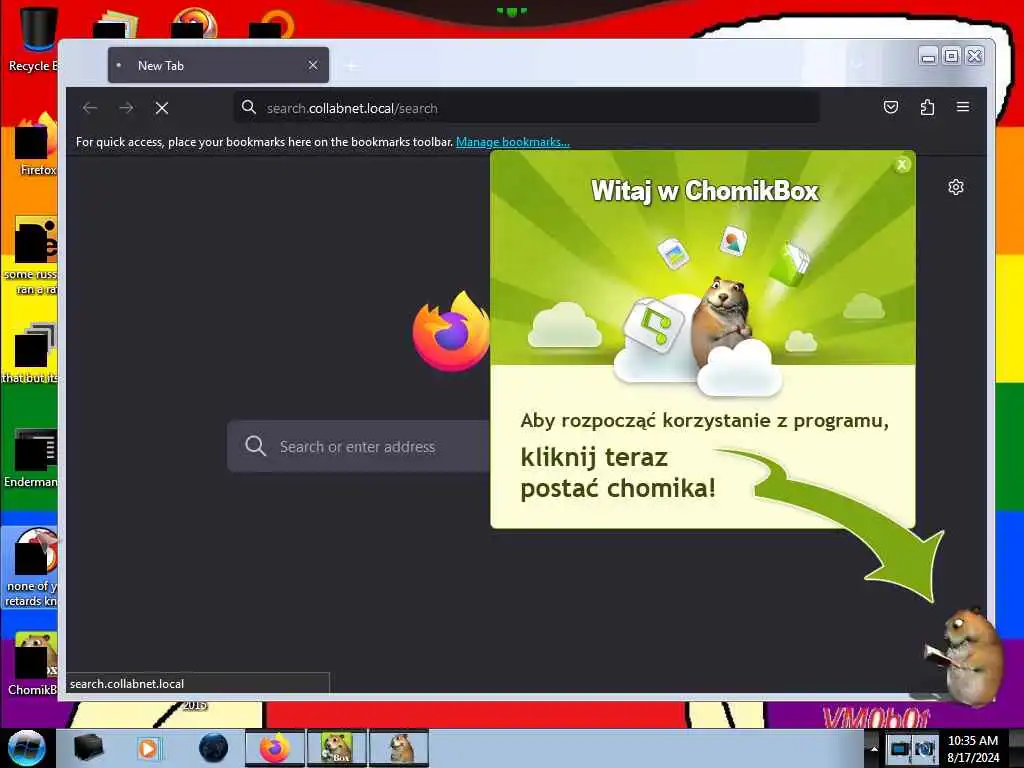The width and height of the screenshot is (1024, 768).
Task: Show hidden system tray icons
Action: pyautogui.click(x=874, y=748)
